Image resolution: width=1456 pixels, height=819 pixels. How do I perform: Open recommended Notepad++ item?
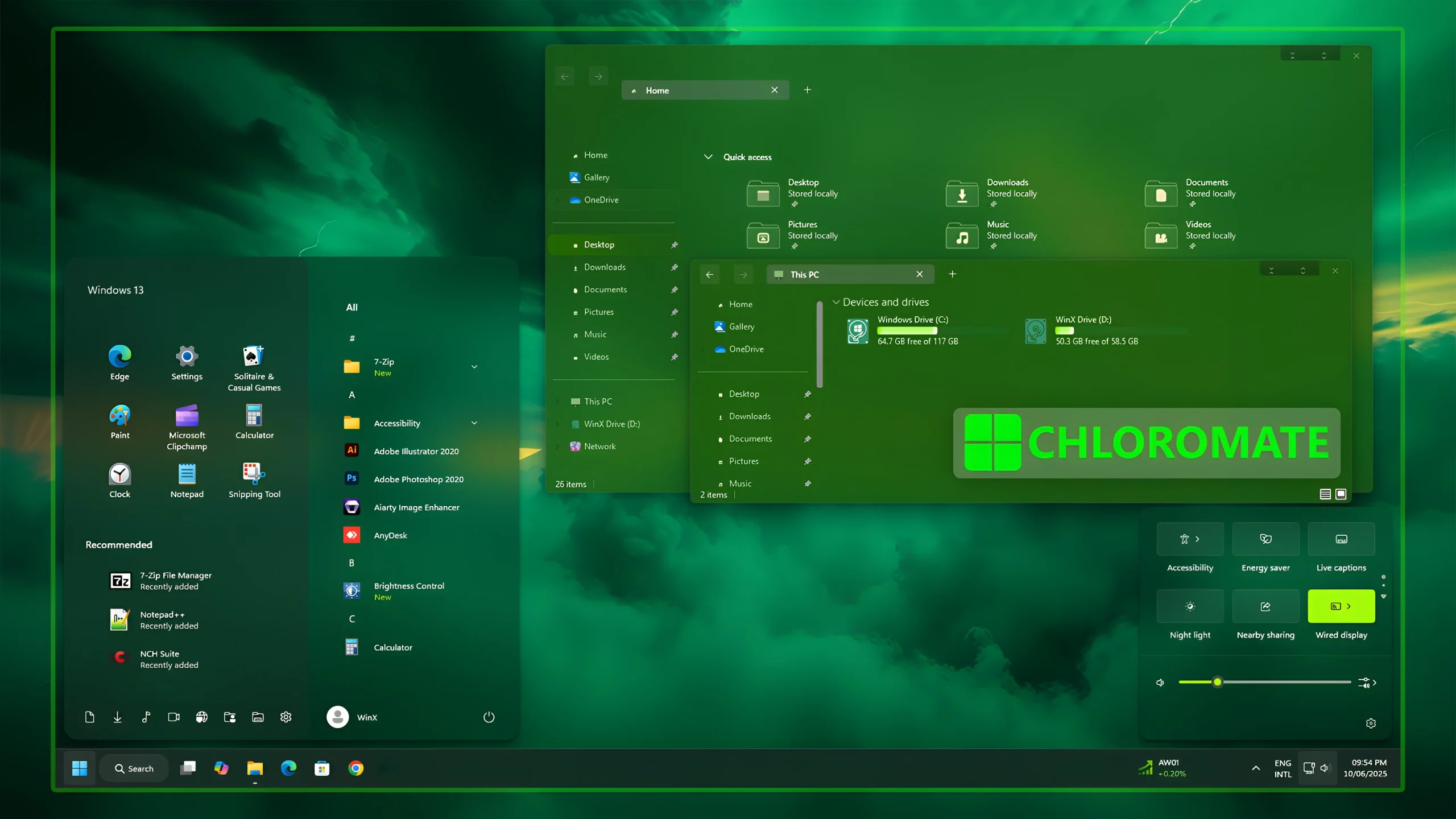point(154,620)
